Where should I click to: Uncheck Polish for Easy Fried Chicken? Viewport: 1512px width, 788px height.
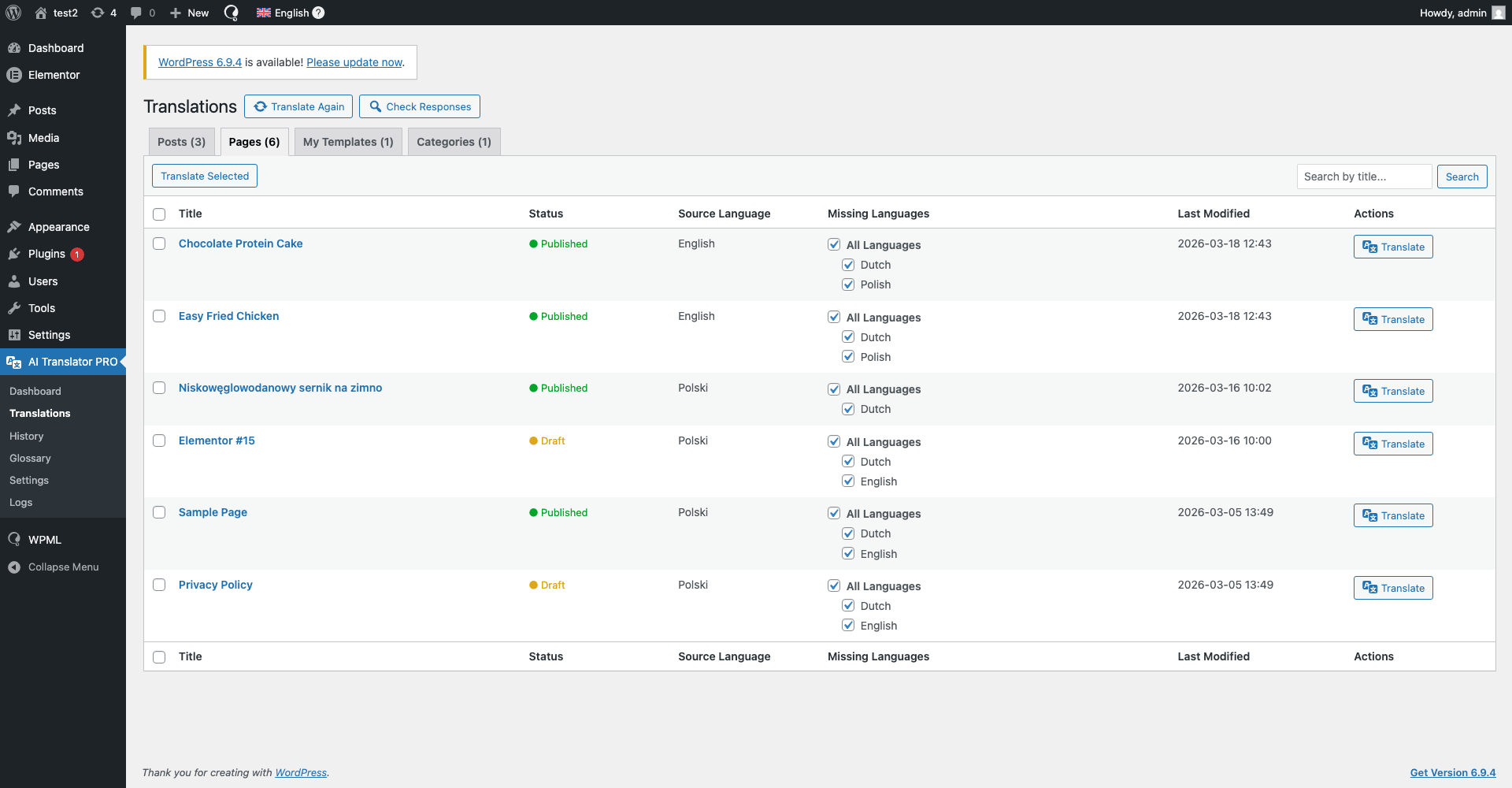pyautogui.click(x=848, y=357)
